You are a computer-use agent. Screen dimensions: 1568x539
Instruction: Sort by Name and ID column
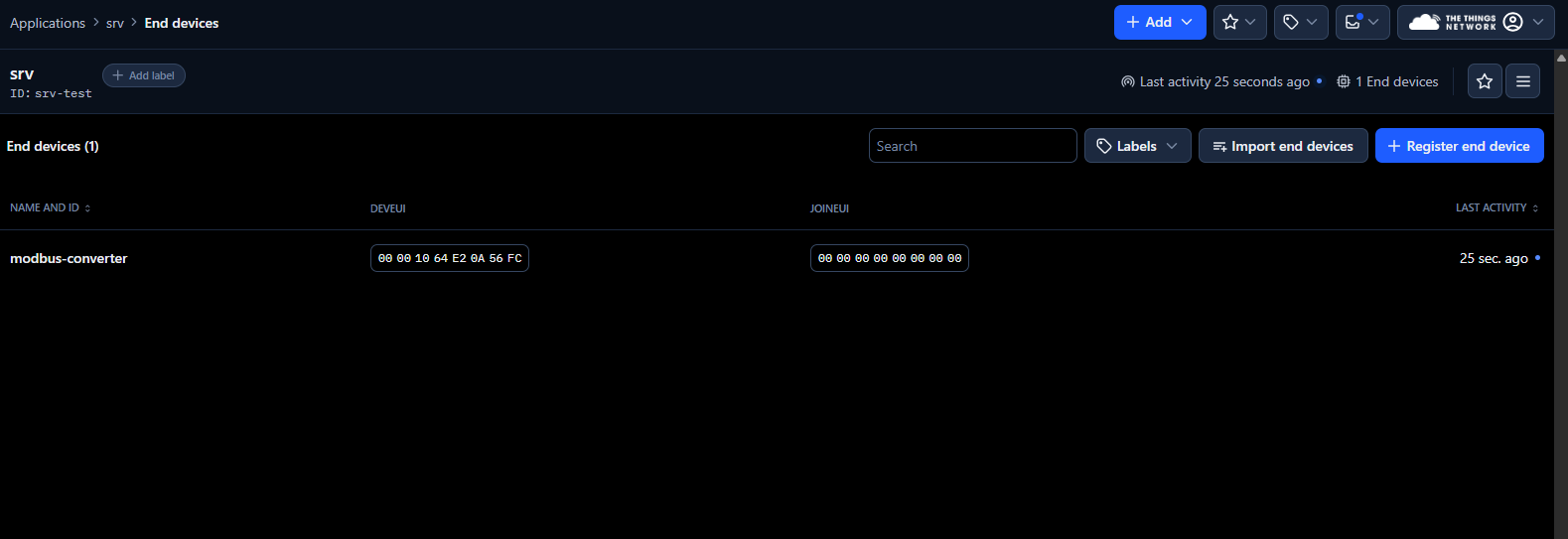click(50, 207)
